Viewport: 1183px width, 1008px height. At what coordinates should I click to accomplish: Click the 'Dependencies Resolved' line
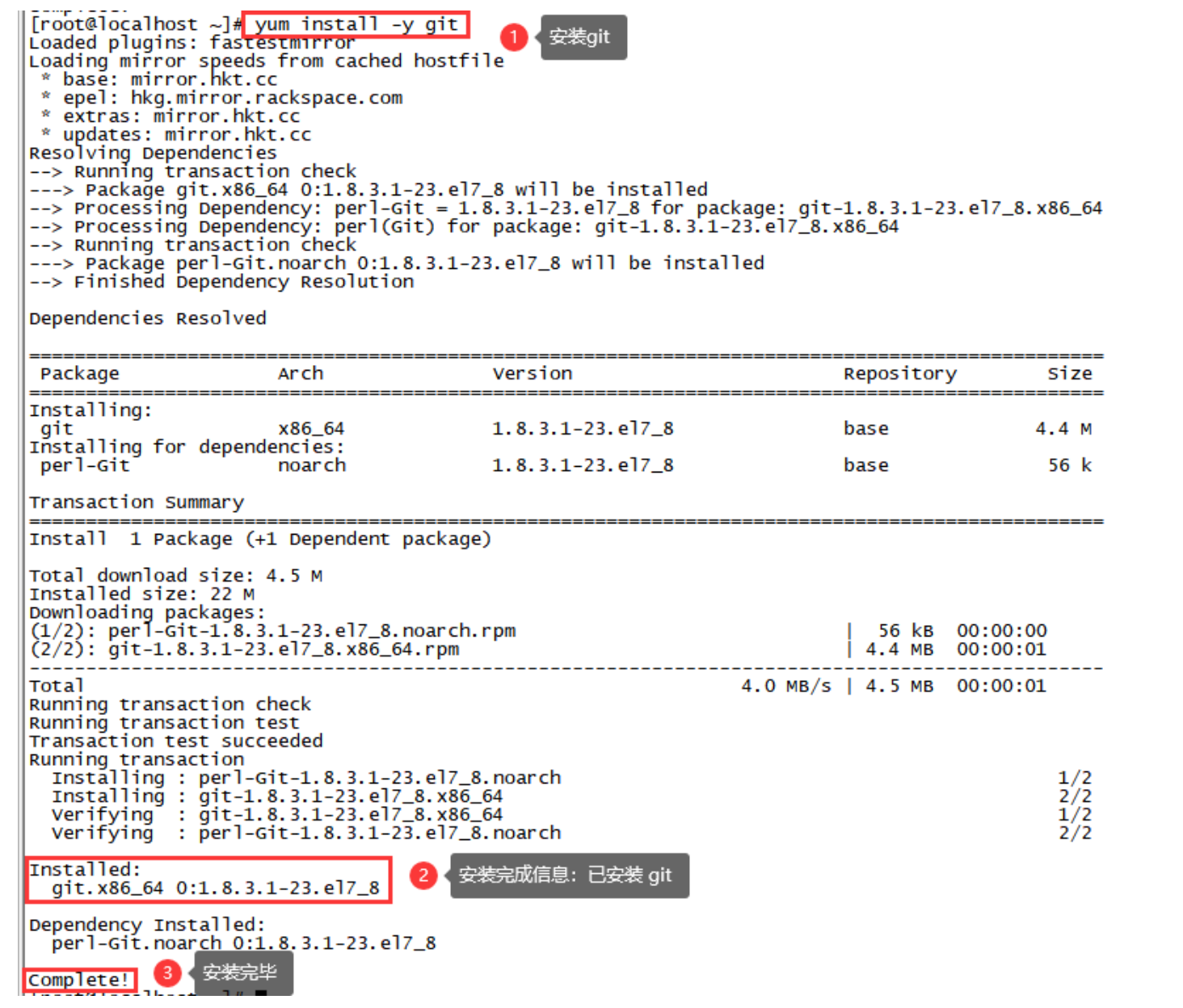[147, 318]
